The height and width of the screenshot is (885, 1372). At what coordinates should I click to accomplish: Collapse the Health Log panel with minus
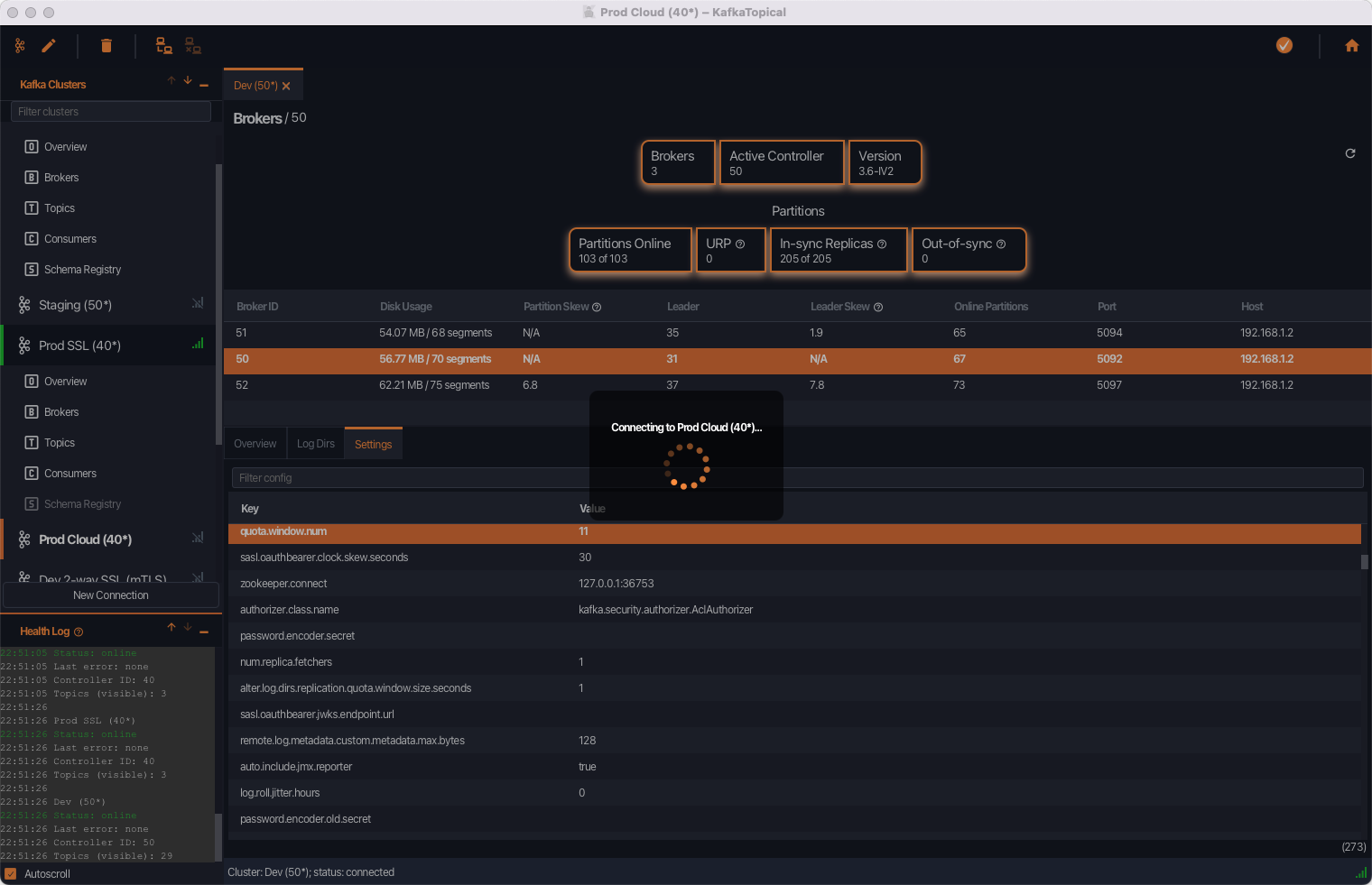pos(204,631)
